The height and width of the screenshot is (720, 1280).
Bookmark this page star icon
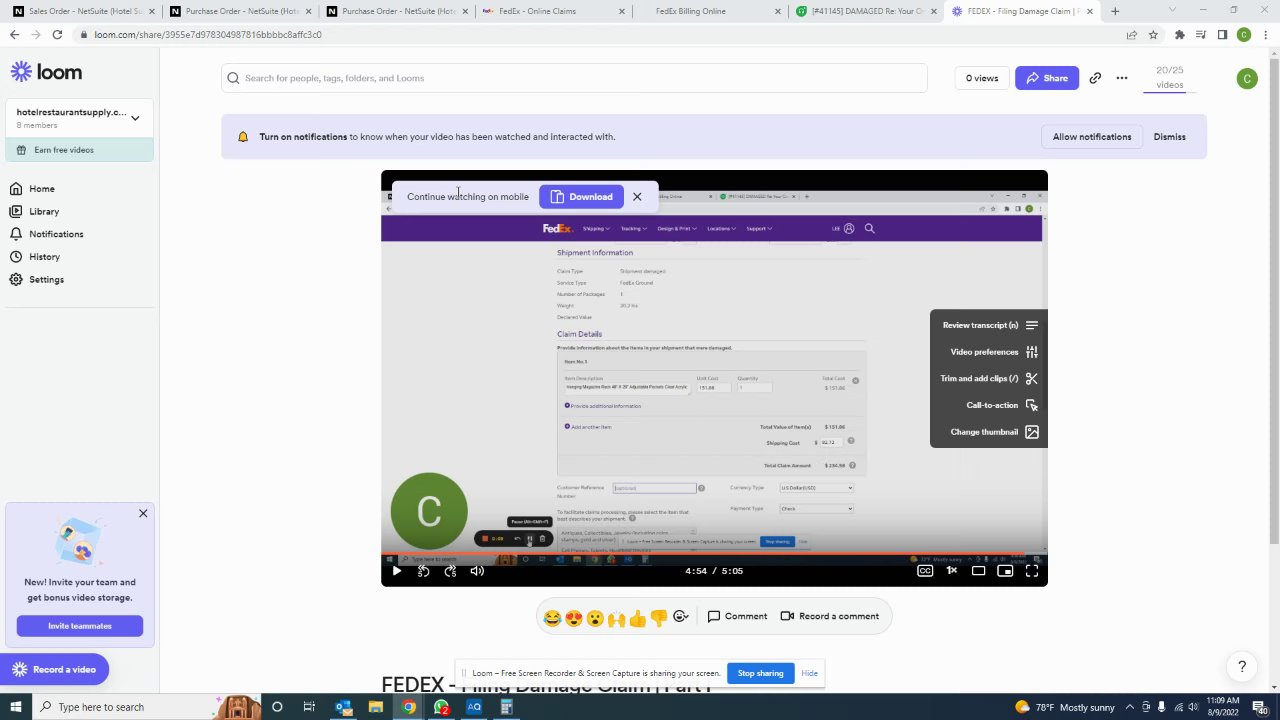pos(1153,34)
